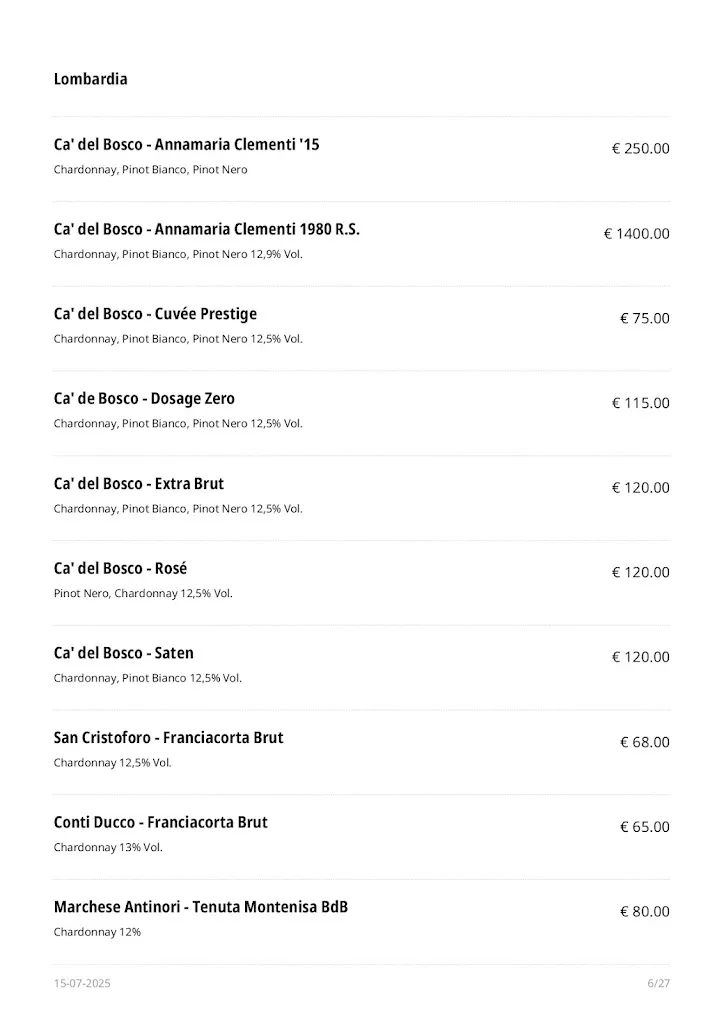Select Conti Ducco Franciacorta Brut title
Screen dimensions: 724x1024
160,823
